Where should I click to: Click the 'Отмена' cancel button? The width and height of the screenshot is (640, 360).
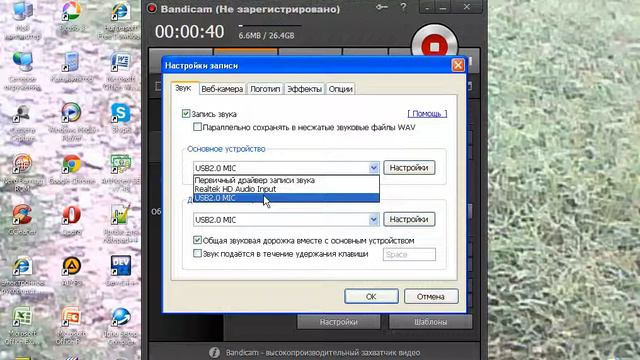coord(431,296)
